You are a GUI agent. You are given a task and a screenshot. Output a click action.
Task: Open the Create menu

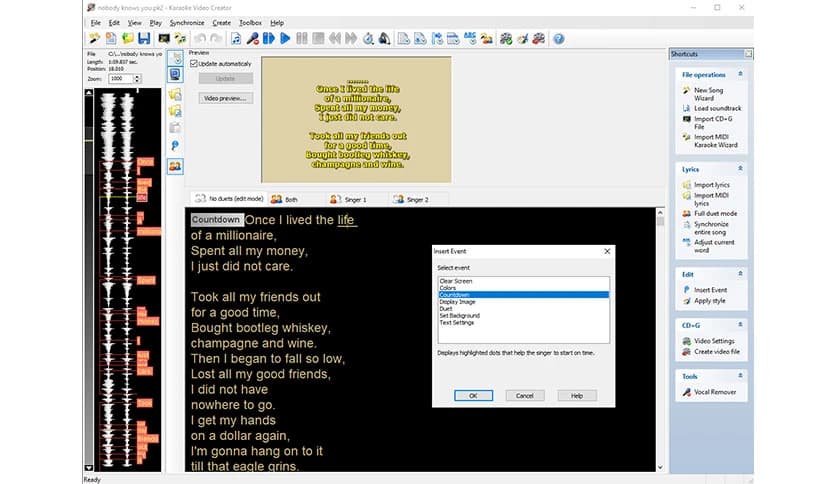[x=221, y=23]
